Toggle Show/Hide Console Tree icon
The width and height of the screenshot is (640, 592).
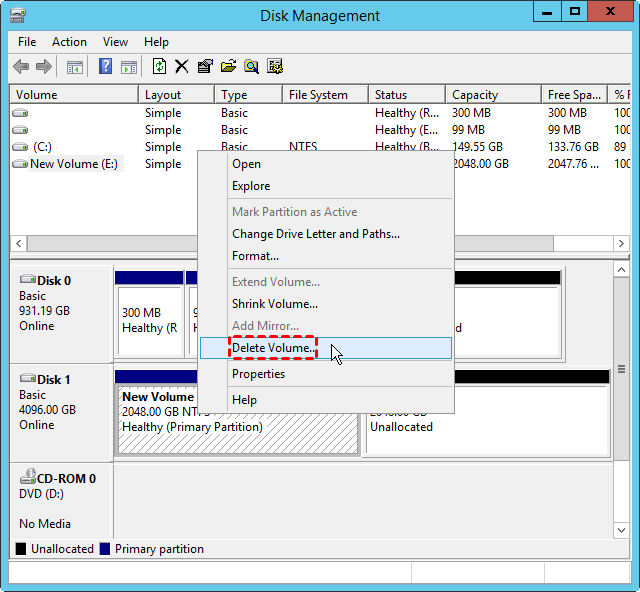tap(75, 67)
